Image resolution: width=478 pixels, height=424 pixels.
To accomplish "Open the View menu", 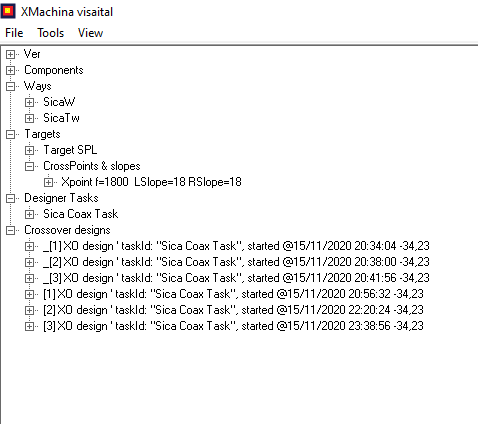I will (90, 33).
